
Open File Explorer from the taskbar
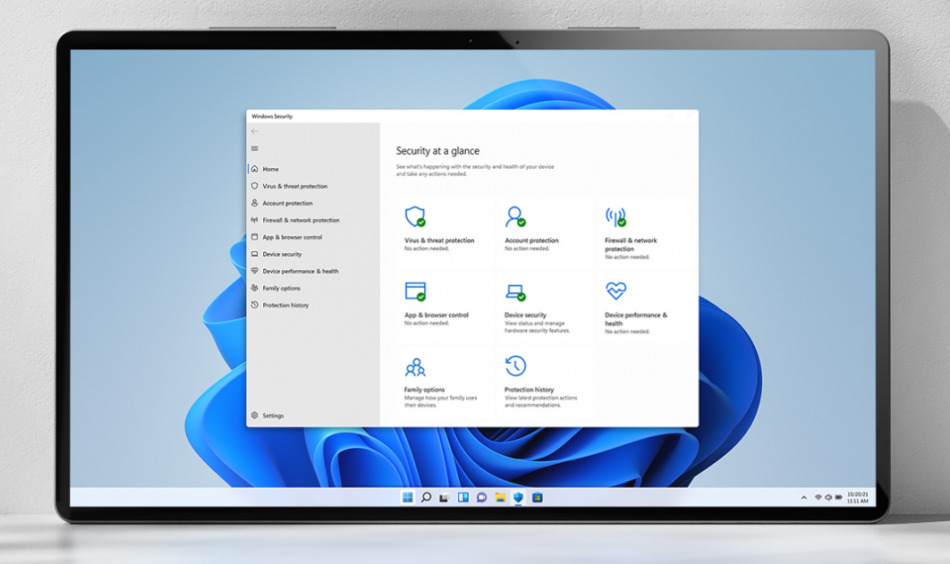499,497
